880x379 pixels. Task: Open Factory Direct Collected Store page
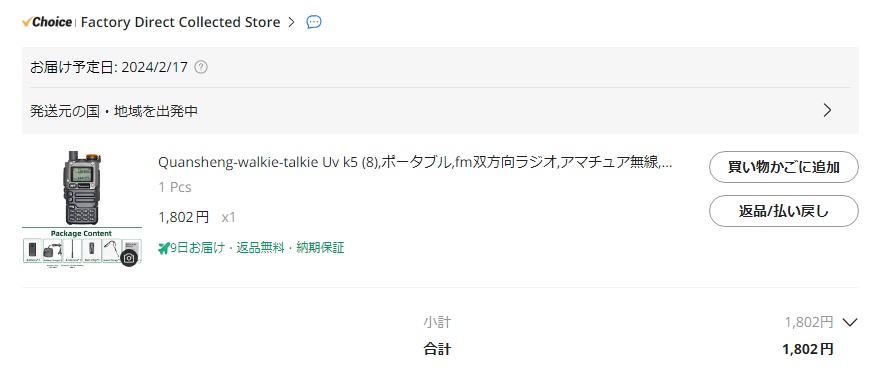click(x=180, y=22)
